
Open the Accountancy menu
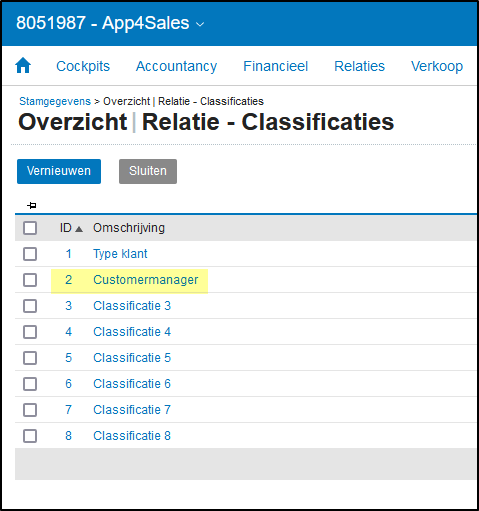tap(176, 66)
